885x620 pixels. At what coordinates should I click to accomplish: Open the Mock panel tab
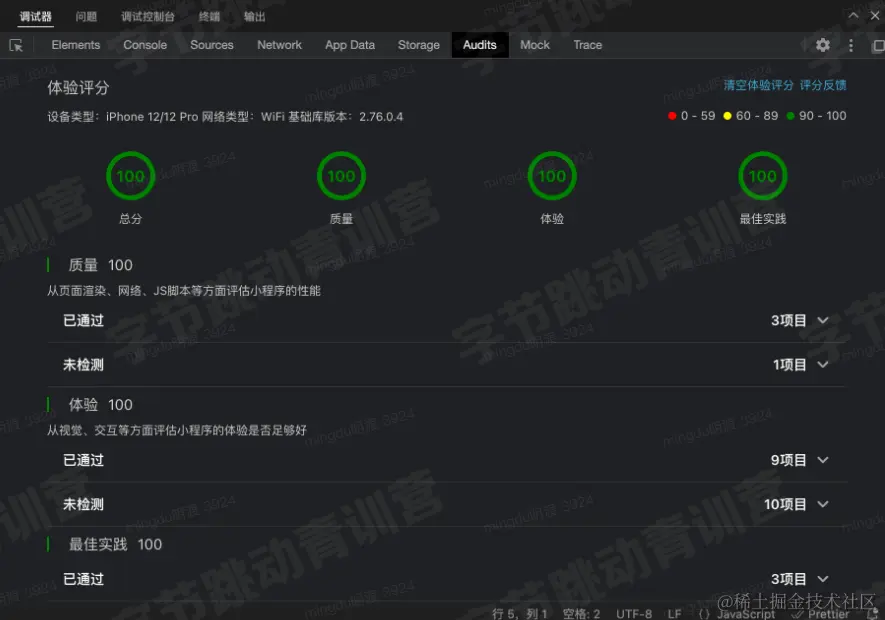(x=535, y=45)
